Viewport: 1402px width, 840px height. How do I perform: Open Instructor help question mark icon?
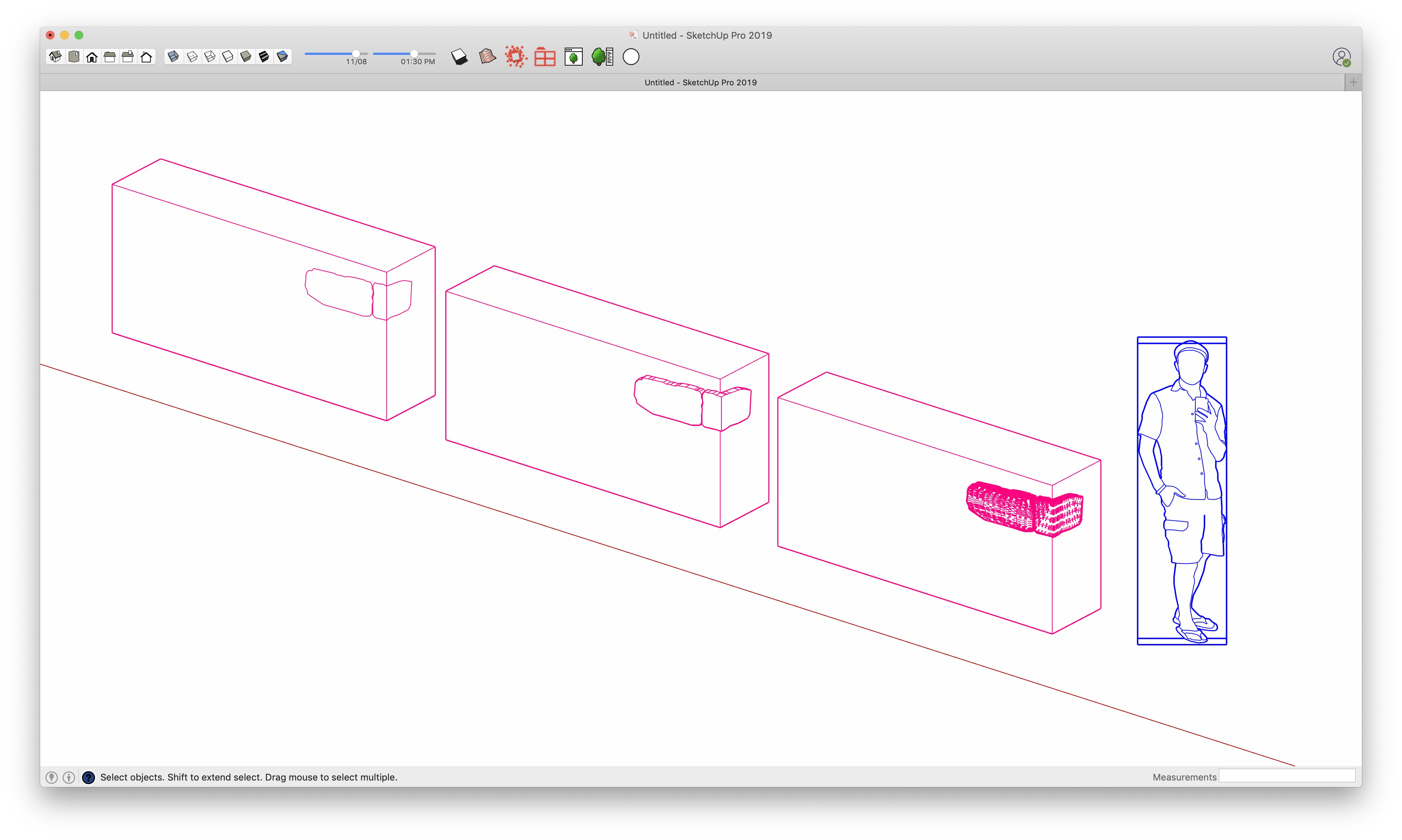coord(88,777)
